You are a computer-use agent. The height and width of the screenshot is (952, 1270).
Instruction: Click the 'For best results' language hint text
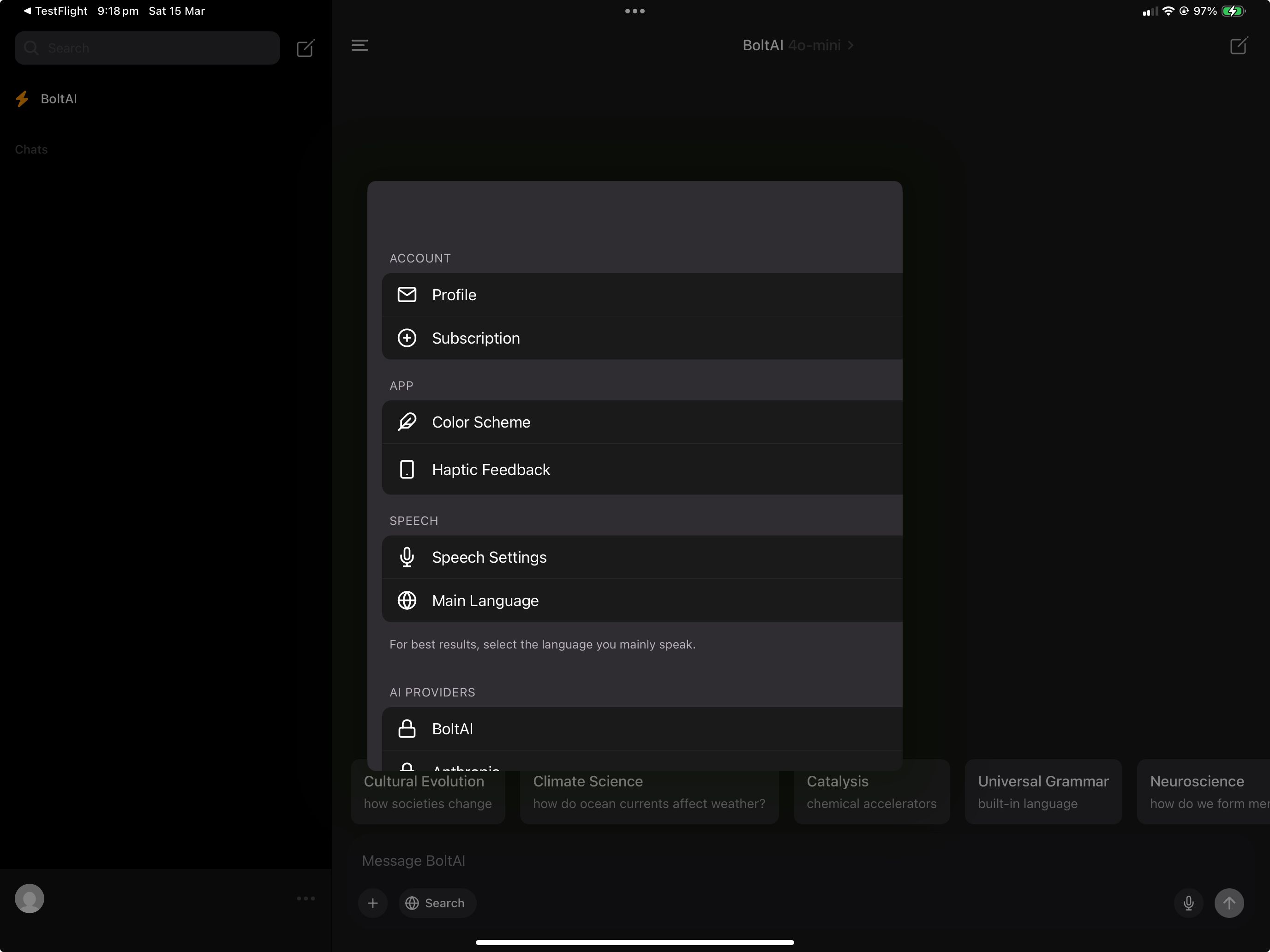[543, 644]
